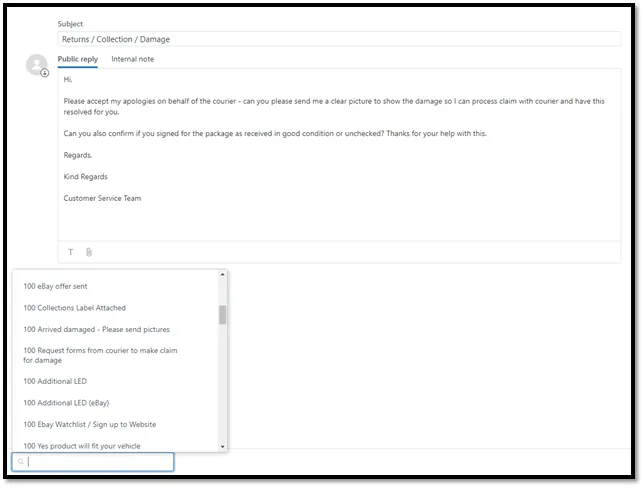This screenshot has height=488, width=644.
Task: Switch to the Public reply tab
Action: [78, 59]
